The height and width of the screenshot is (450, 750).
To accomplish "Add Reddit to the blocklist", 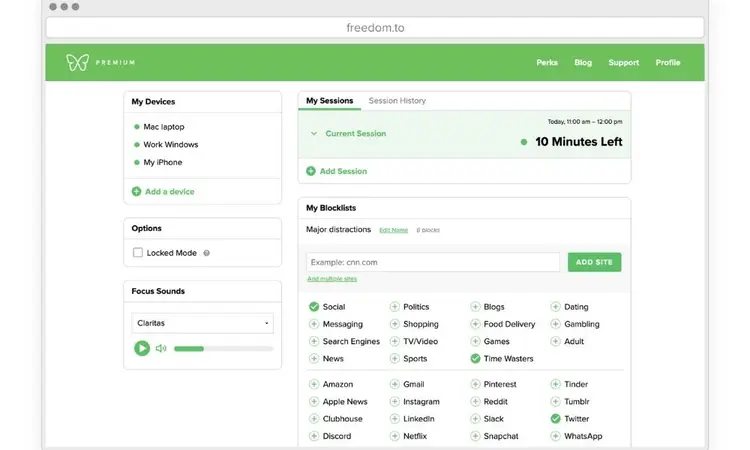I will coord(475,402).
